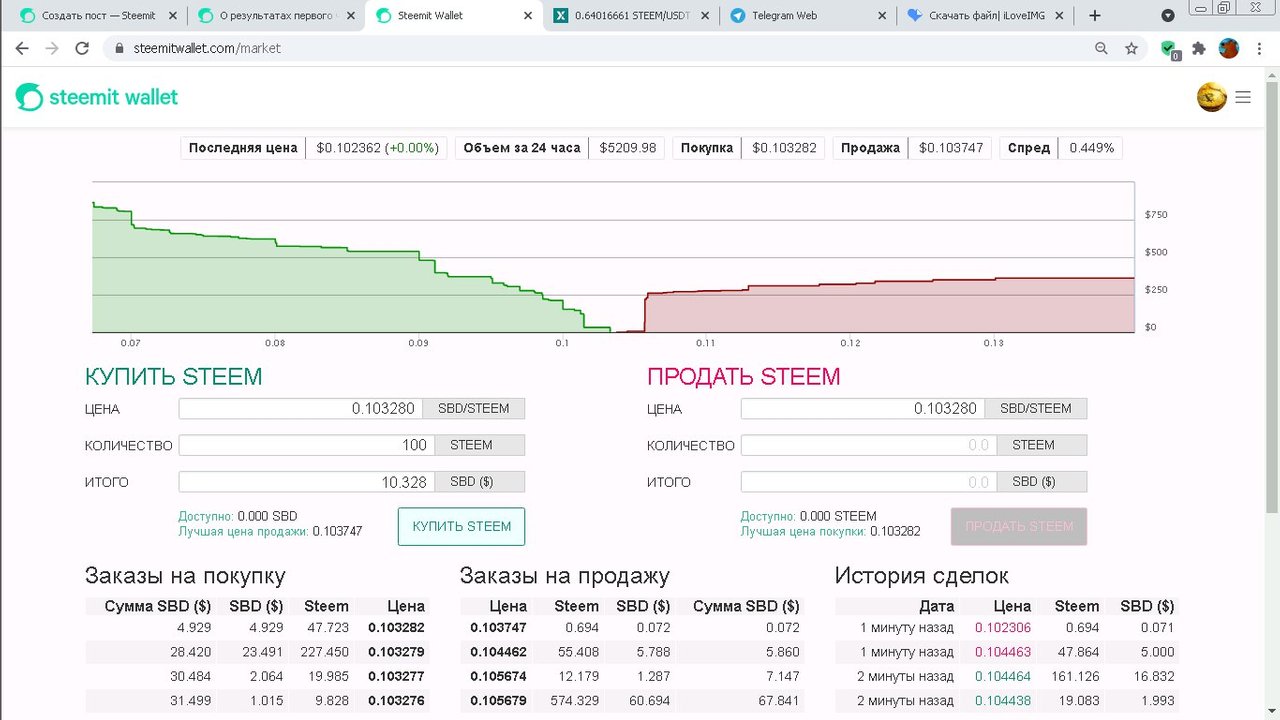Viewport: 1280px width, 720px height.
Task: Select buy order with price 0.103282
Action: 257,628
